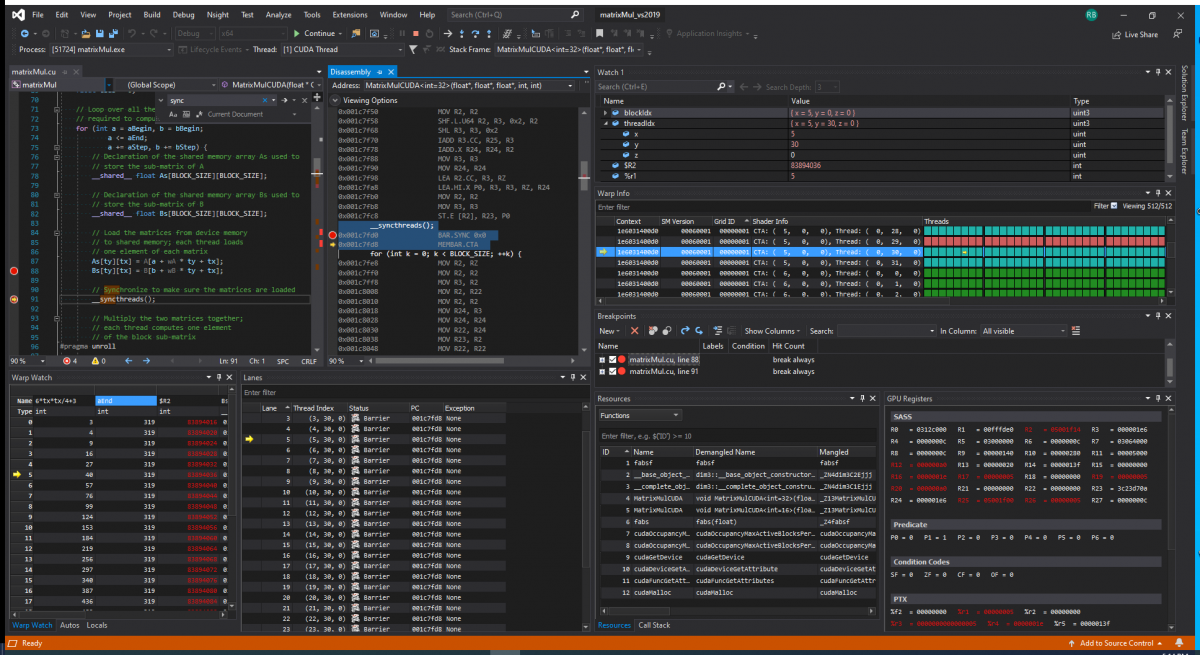Image resolution: width=1200 pixels, height=655 pixels.
Task: Click the Navigate Backward toolbar icon
Action: (x=24, y=33)
